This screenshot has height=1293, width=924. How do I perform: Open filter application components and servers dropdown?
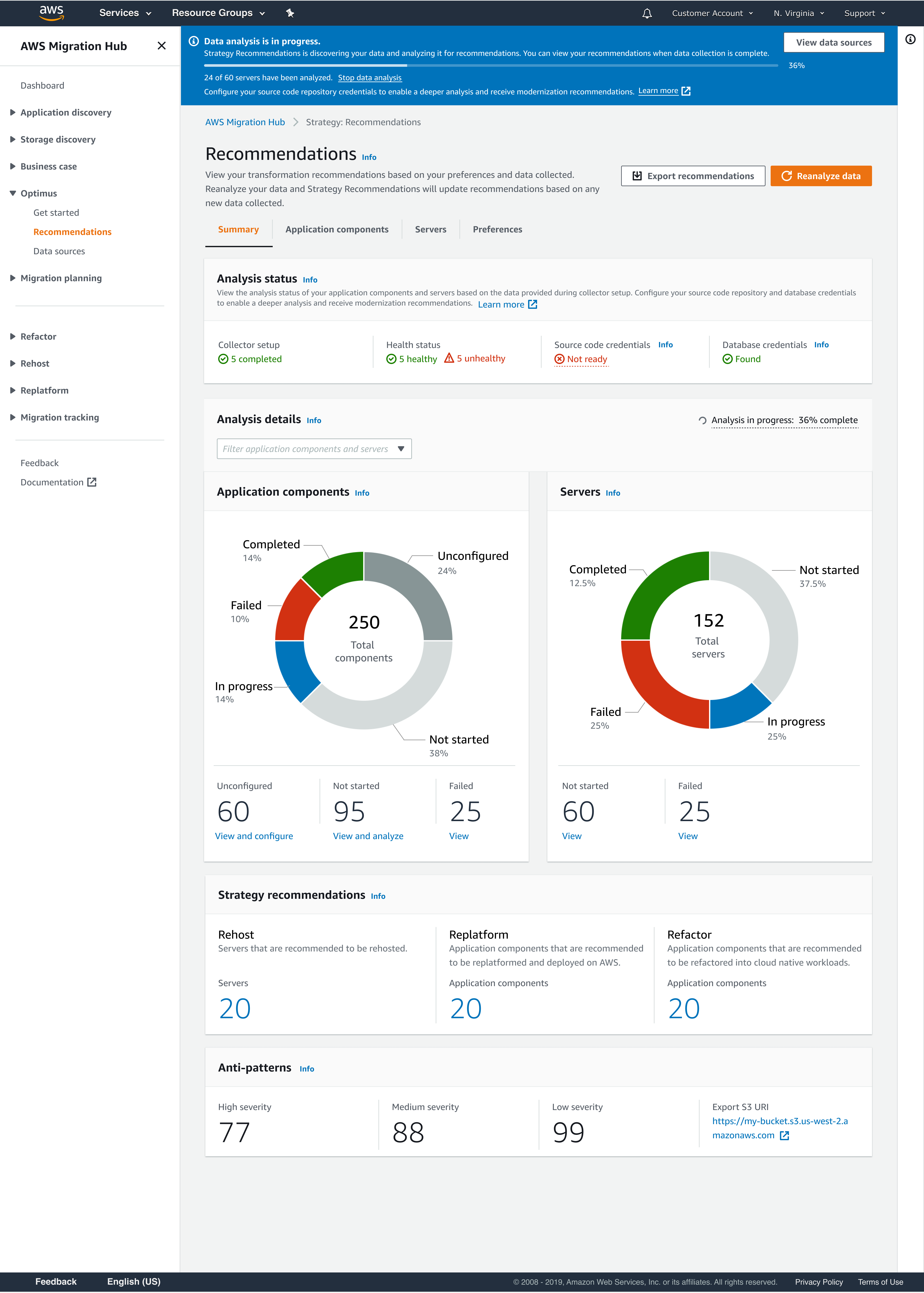point(314,449)
